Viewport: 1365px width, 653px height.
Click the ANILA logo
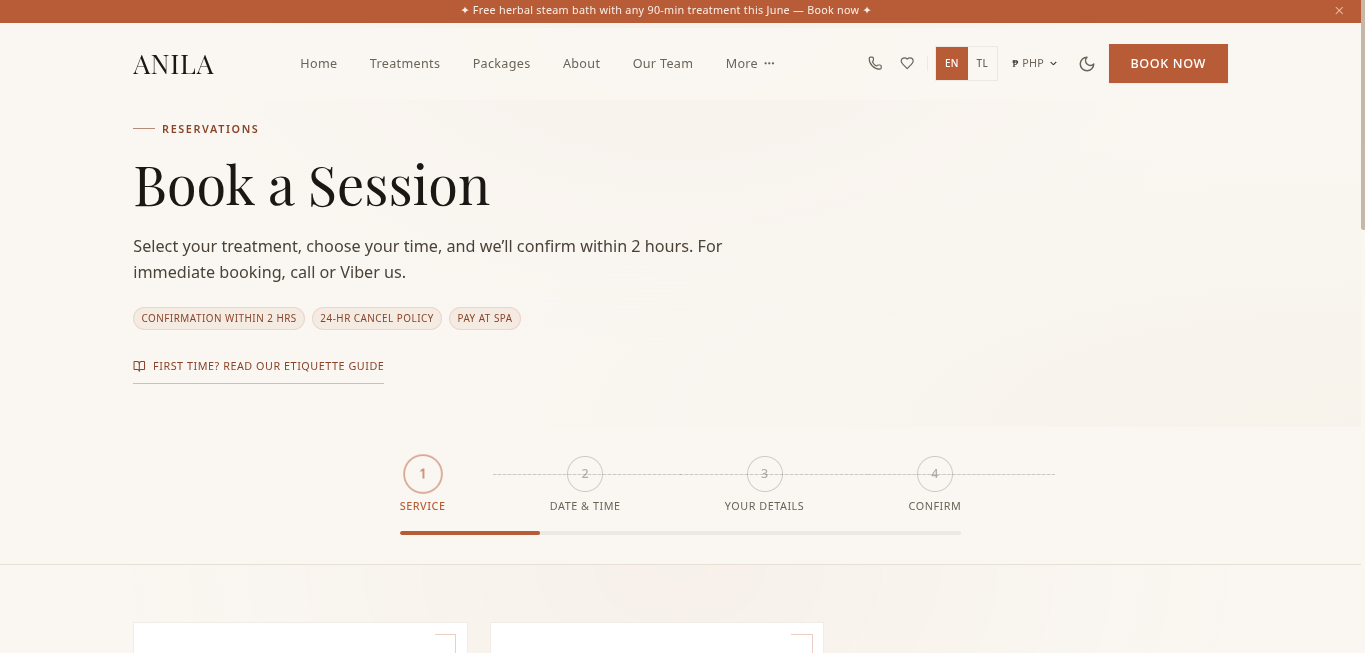coord(174,64)
